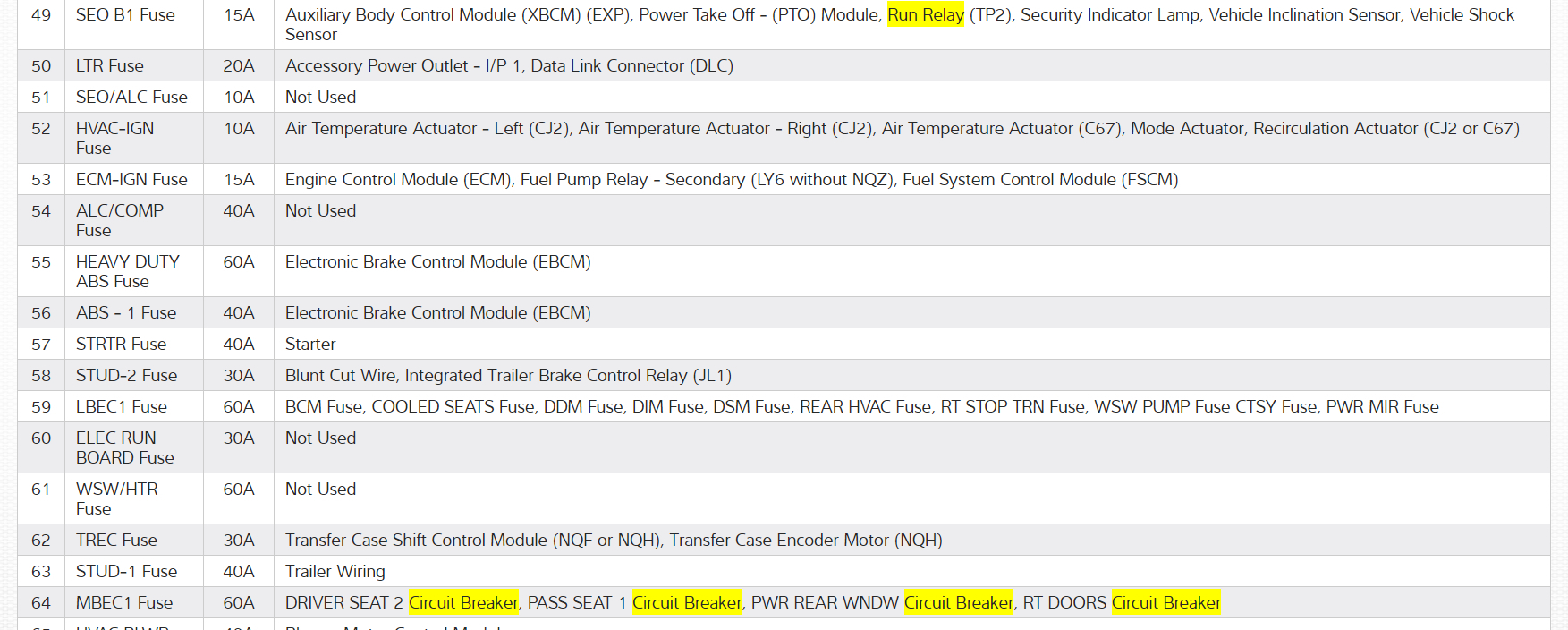1568x630 pixels.
Task: Select the MBEC1 Fuse name cell
Action: [x=124, y=603]
